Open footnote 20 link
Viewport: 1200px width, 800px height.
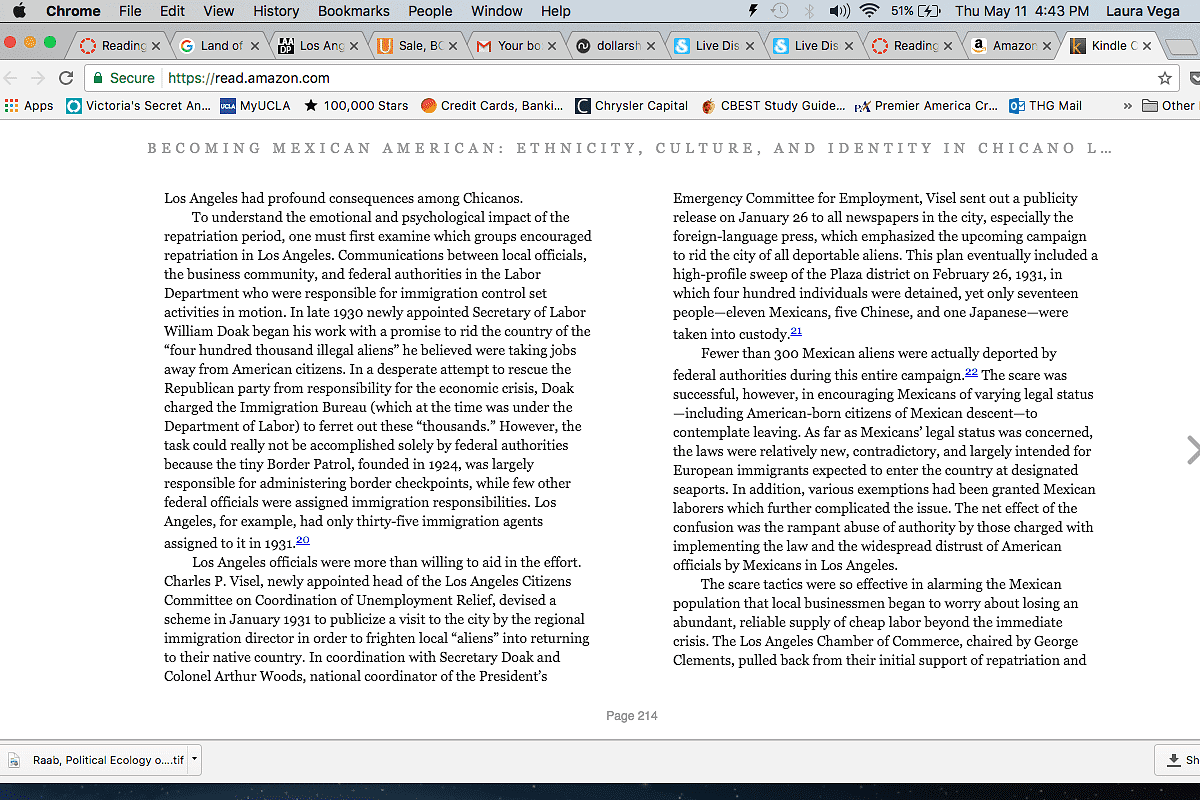[303, 540]
